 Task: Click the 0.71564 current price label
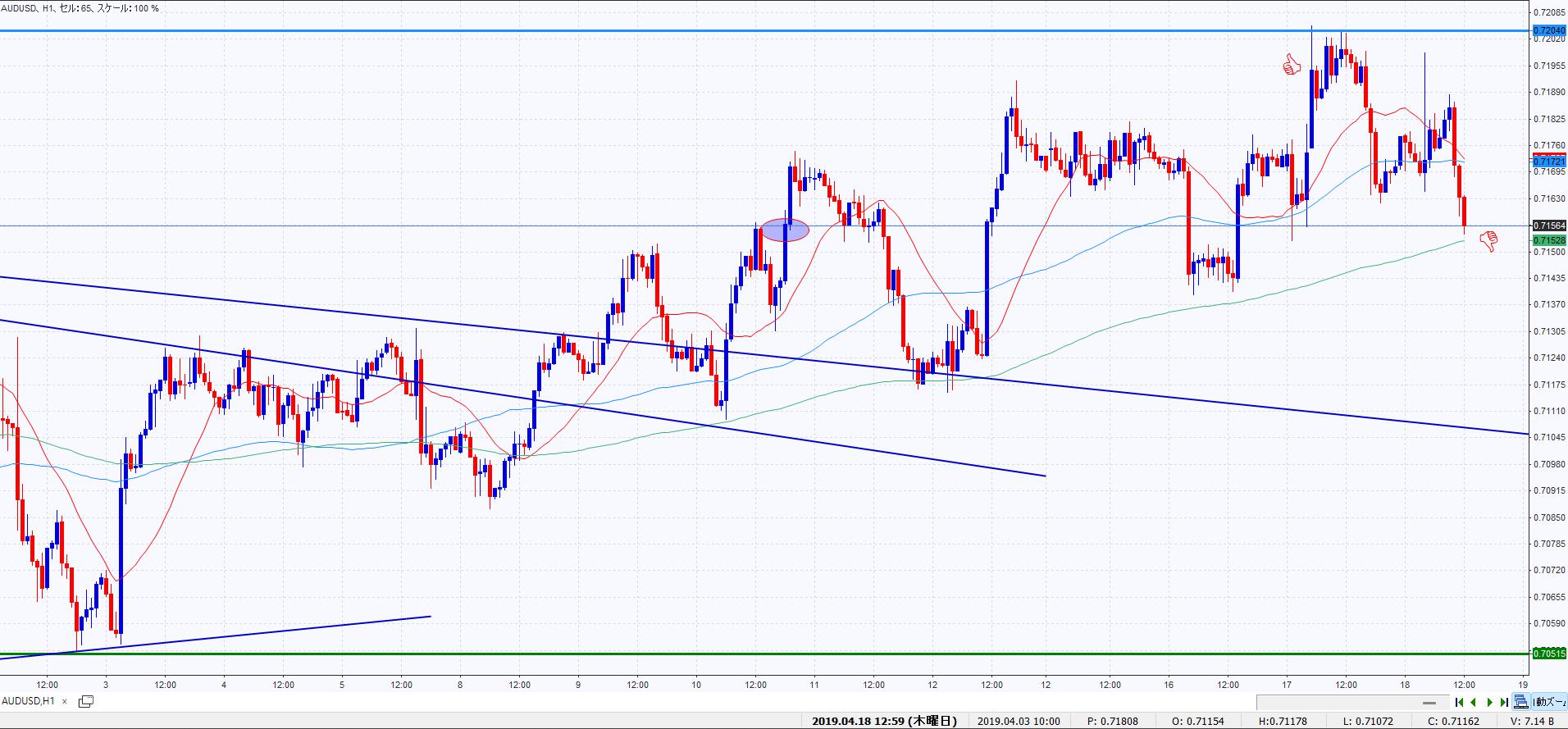[1549, 226]
